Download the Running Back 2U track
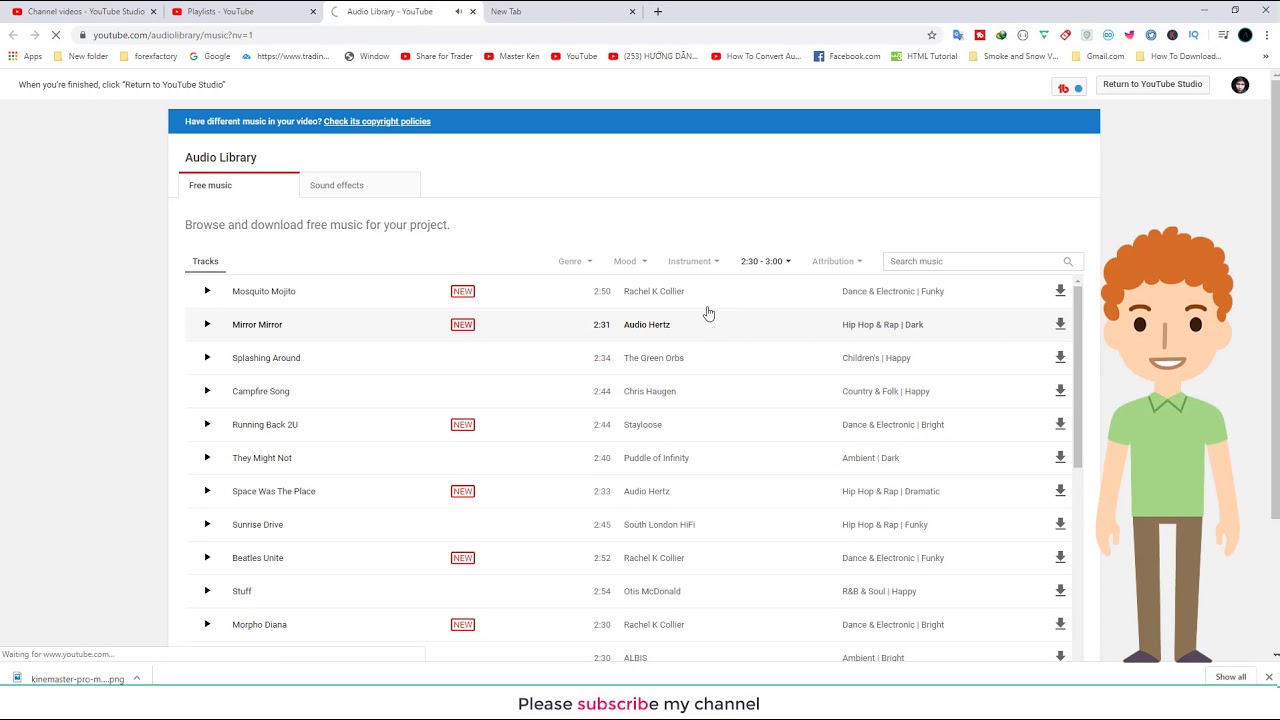 (x=1060, y=424)
